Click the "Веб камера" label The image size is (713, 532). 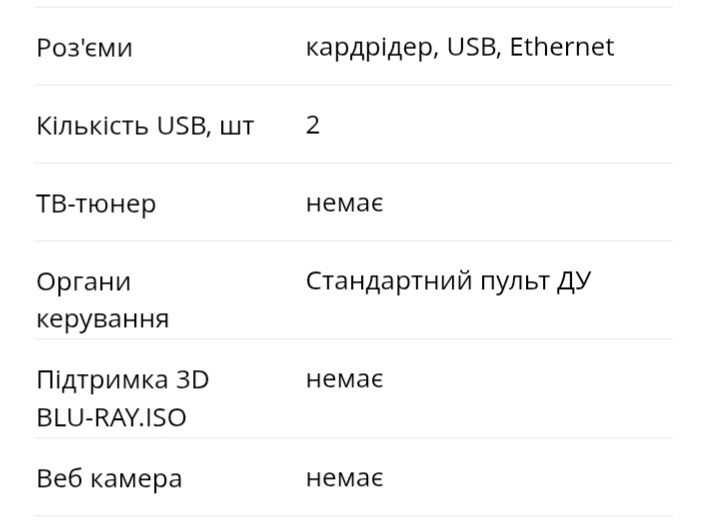pyautogui.click(x=109, y=478)
